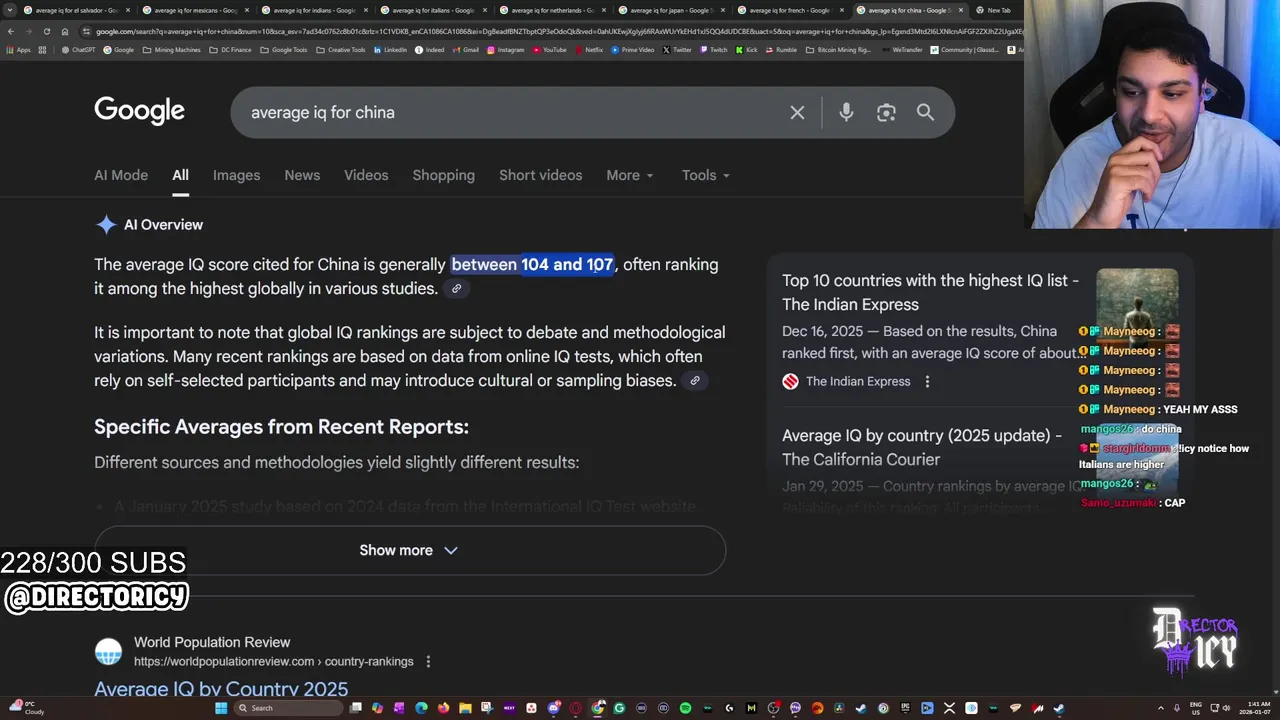Open 'Average IQ by country (2025 update)' California Courier link

[x=922, y=447]
